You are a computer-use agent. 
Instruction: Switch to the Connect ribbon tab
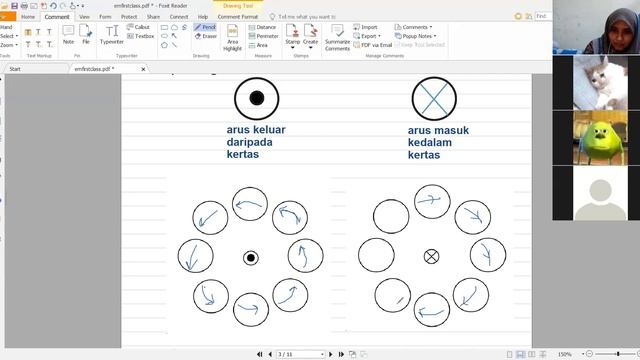[179, 17]
